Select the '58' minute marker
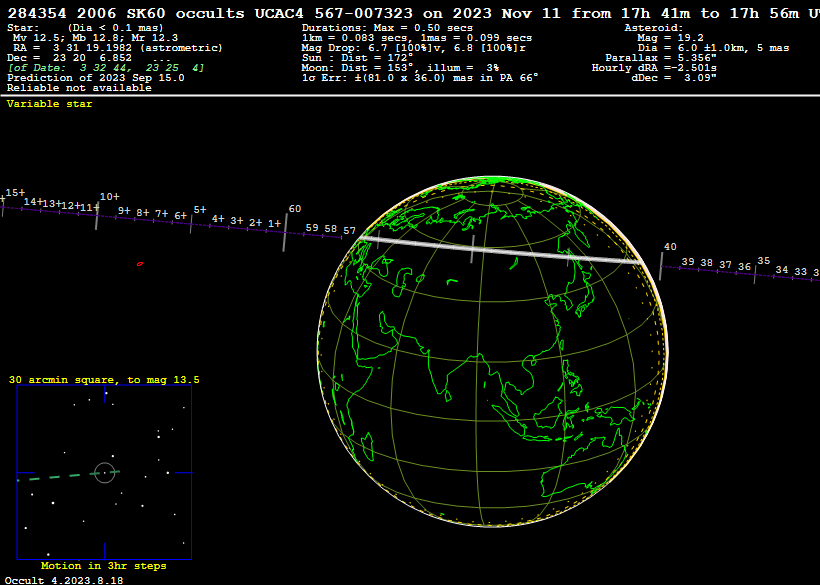820x585 pixels. [331, 228]
